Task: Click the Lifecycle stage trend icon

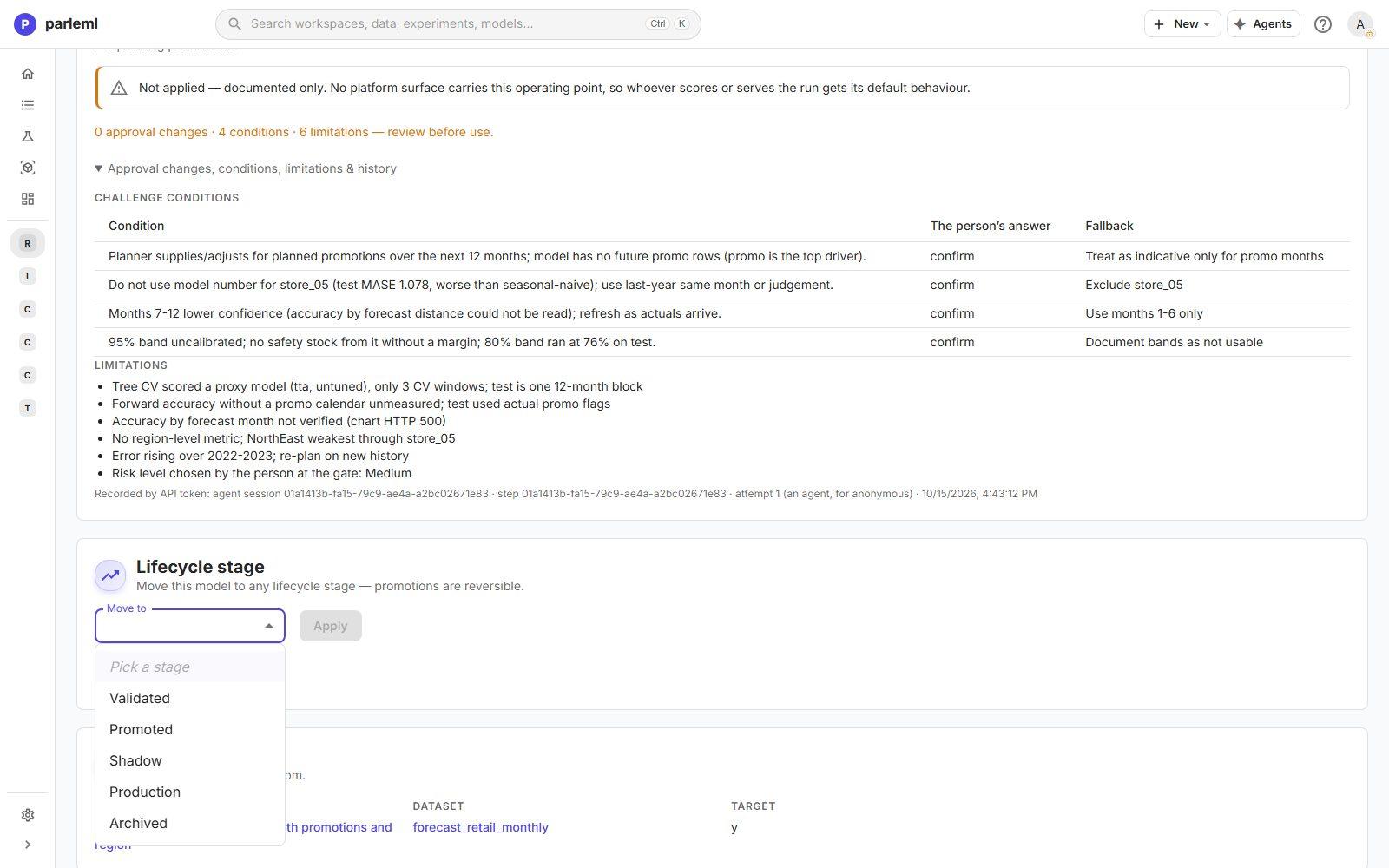Action: click(110, 575)
